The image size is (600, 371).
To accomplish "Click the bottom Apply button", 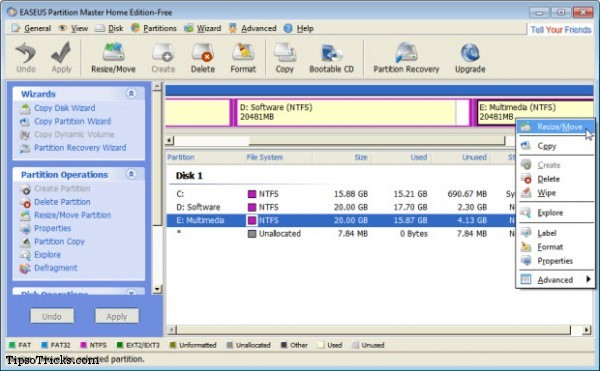I will [x=117, y=316].
